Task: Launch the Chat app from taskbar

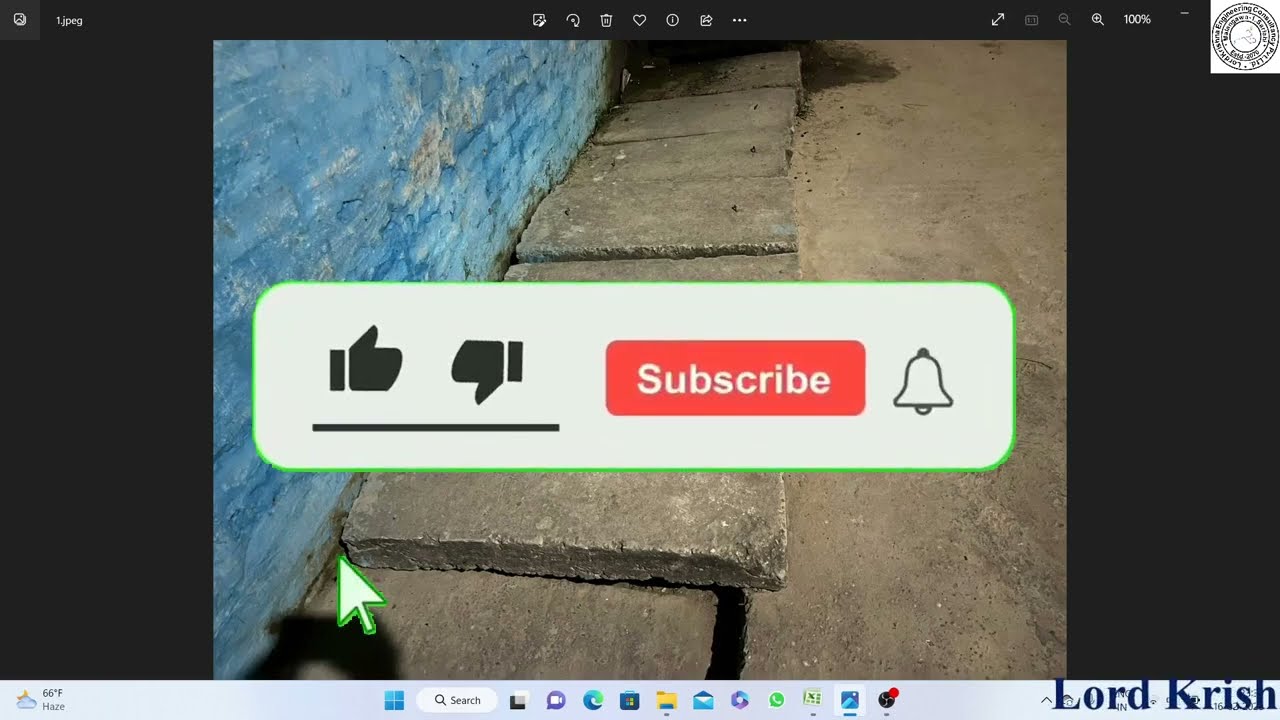Action: pos(556,700)
